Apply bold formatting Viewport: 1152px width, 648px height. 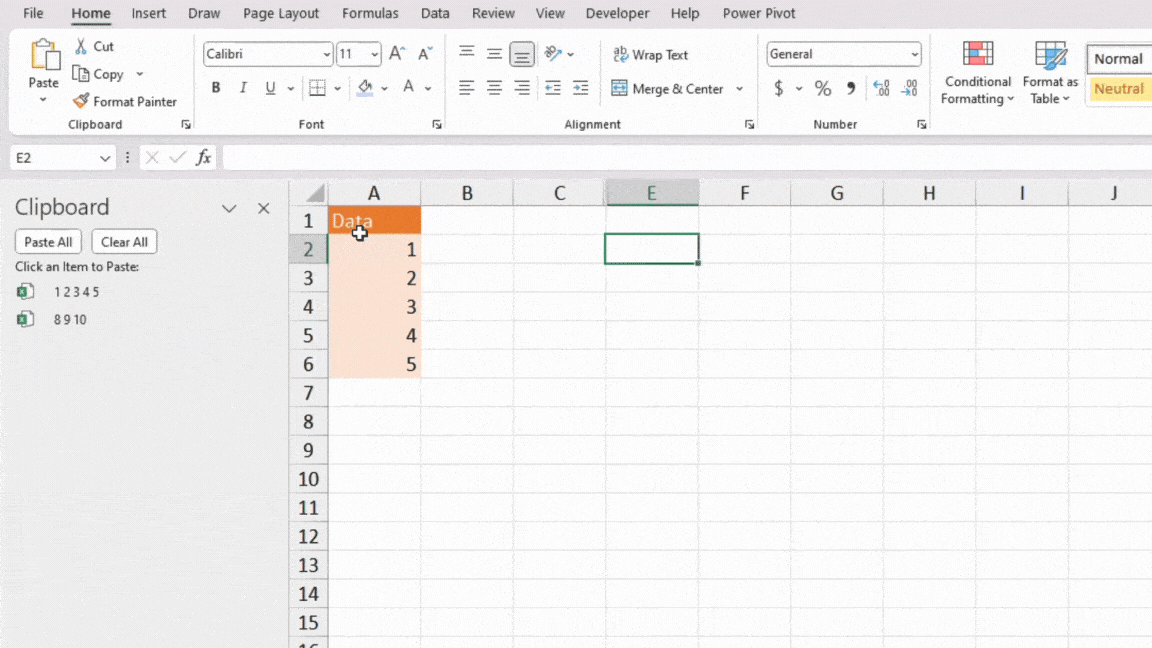[215, 88]
